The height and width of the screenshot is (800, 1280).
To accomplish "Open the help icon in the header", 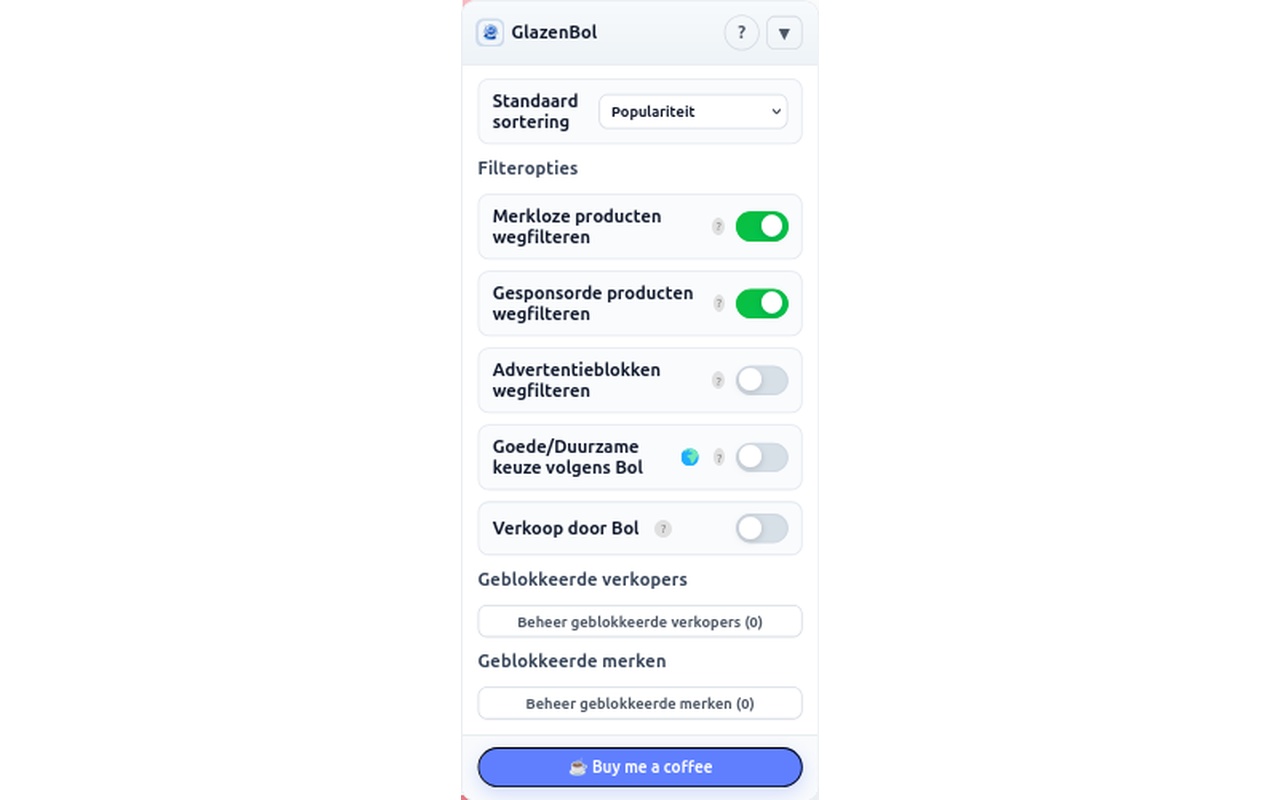I will (x=741, y=32).
